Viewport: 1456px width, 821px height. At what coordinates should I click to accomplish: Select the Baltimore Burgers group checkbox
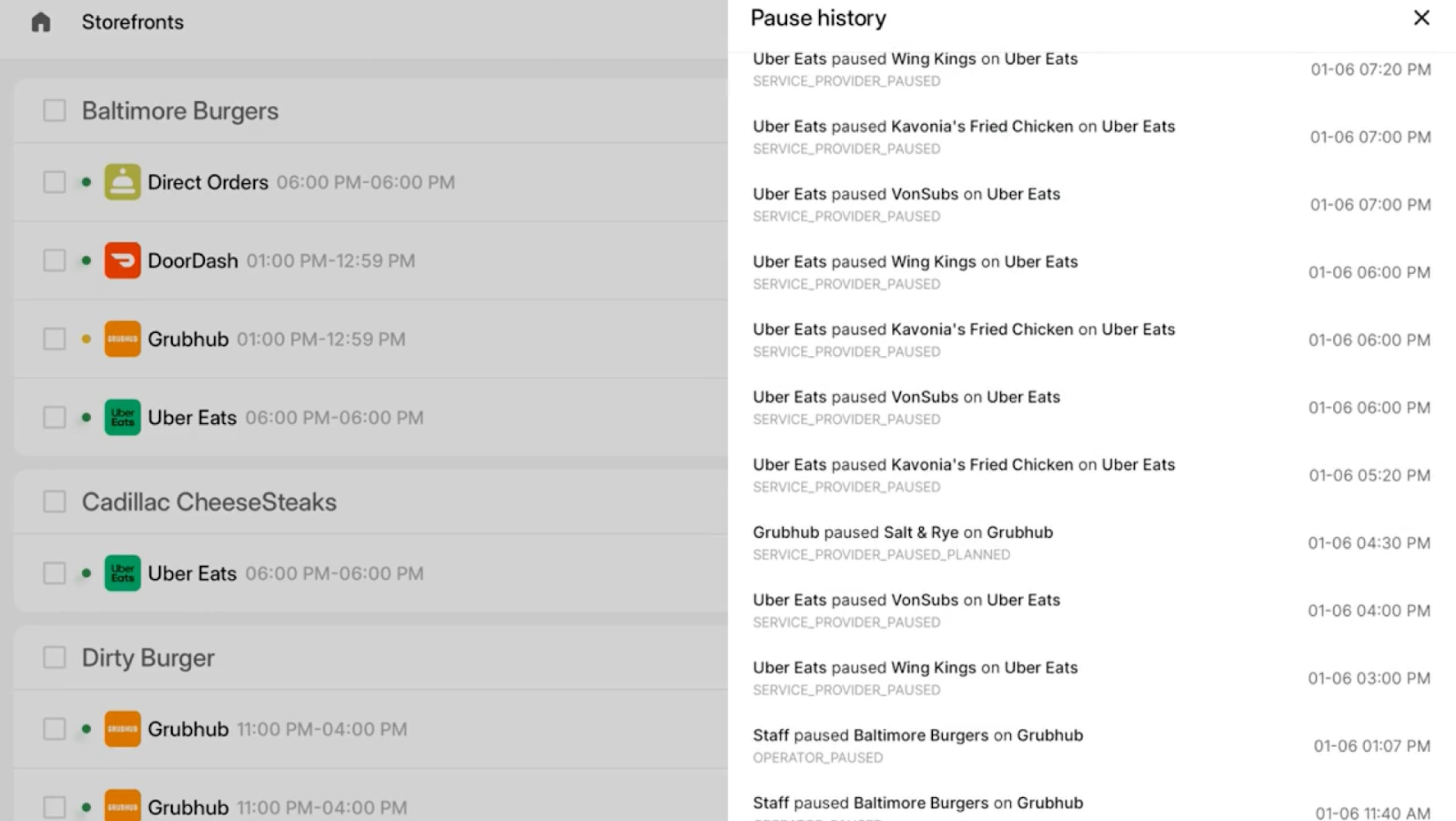(x=55, y=110)
